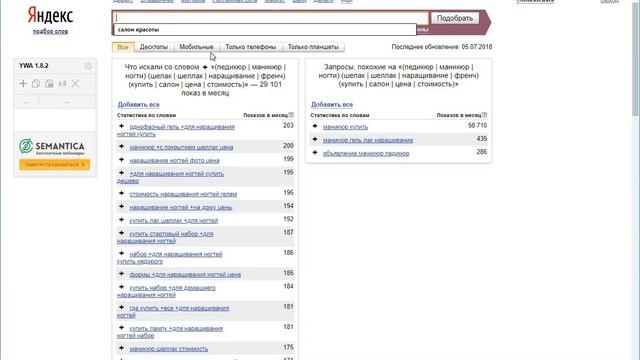Click impressions value '175'

coord(288,347)
